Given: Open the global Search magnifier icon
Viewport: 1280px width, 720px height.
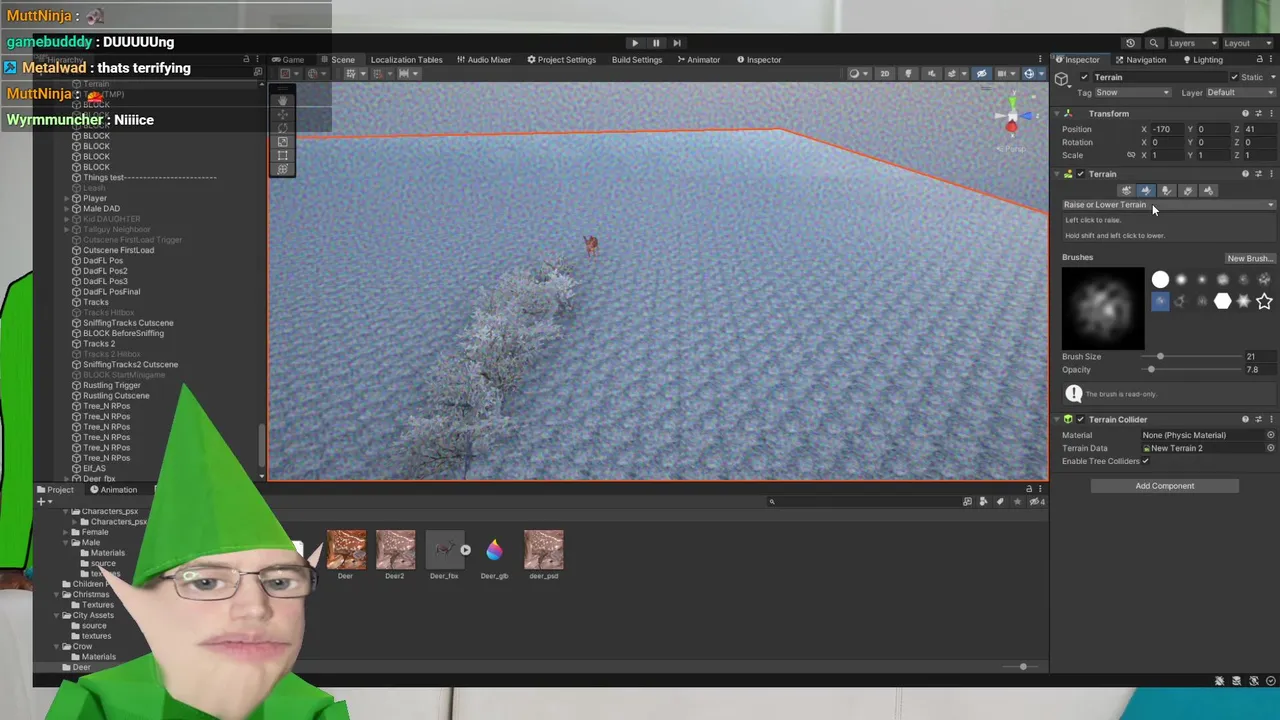Looking at the screenshot, I should (x=1153, y=43).
